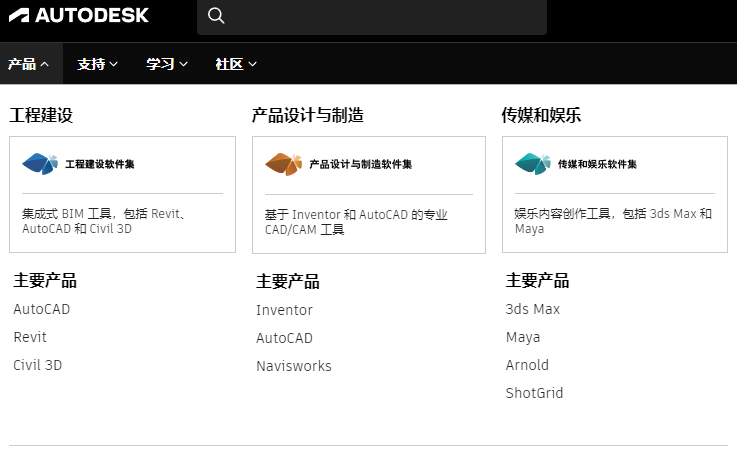The image size is (737, 453).
Task: Collapse the 产品 menu
Action: [x=28, y=64]
